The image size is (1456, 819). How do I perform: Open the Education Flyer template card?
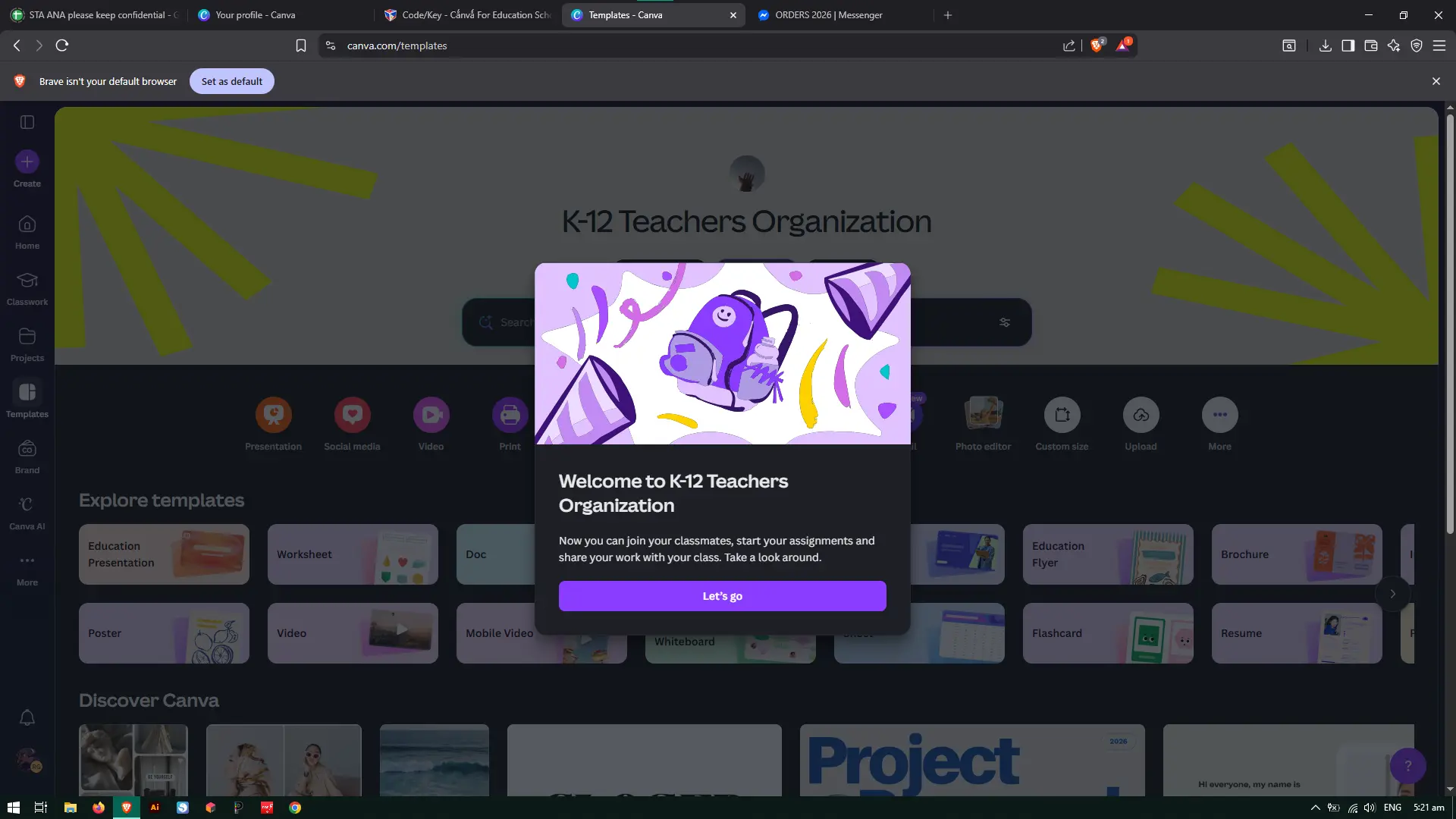coord(1108,554)
